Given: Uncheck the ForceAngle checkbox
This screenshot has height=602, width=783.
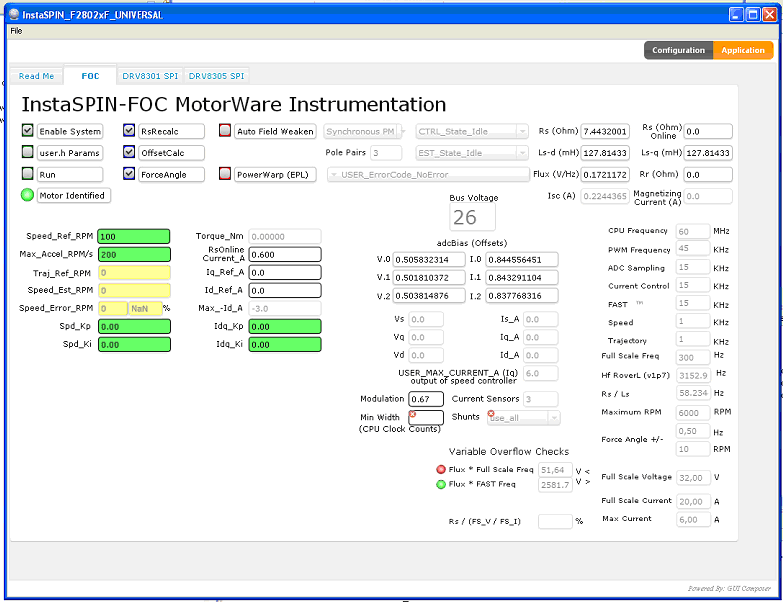Looking at the screenshot, I should (x=129, y=173).
